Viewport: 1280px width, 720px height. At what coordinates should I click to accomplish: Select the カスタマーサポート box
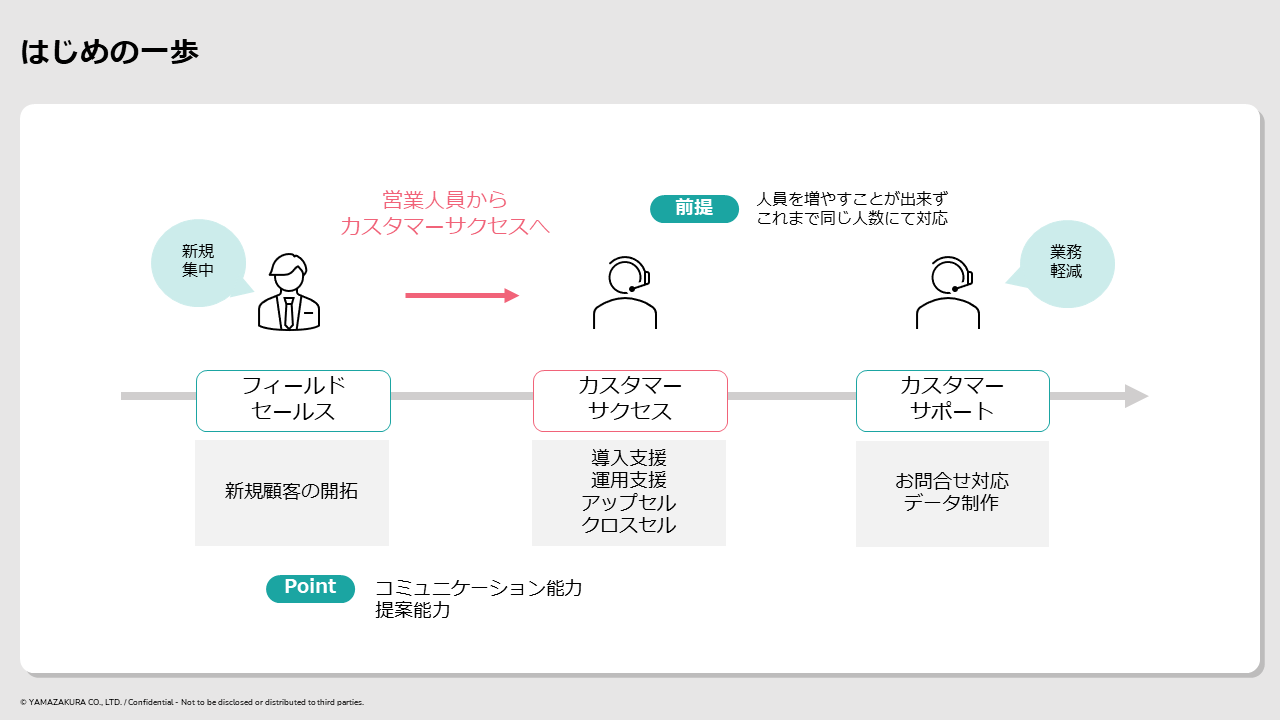953,401
